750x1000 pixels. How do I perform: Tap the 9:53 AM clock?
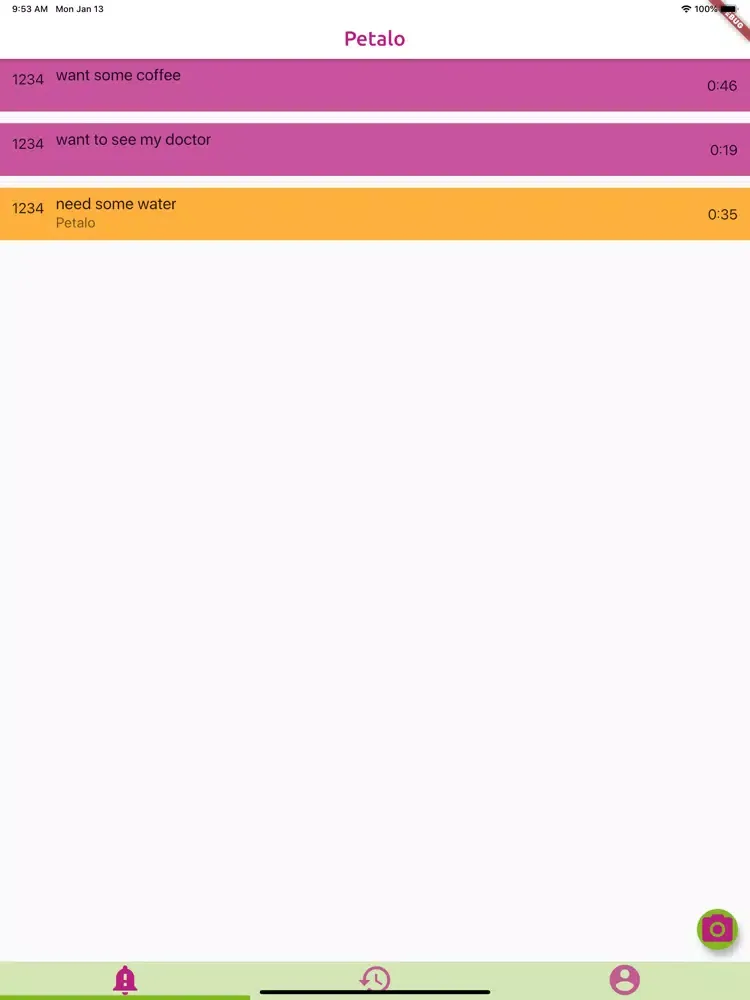pos(30,9)
